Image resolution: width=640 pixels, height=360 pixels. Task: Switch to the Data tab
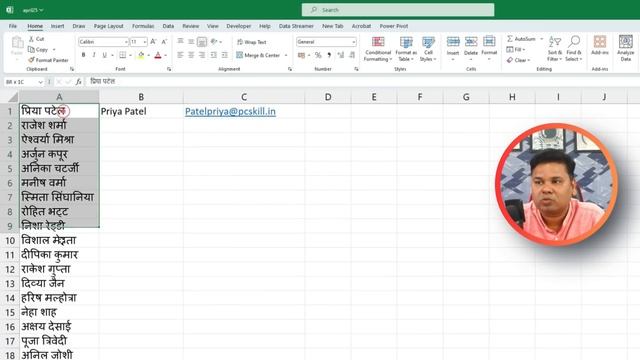(x=168, y=26)
